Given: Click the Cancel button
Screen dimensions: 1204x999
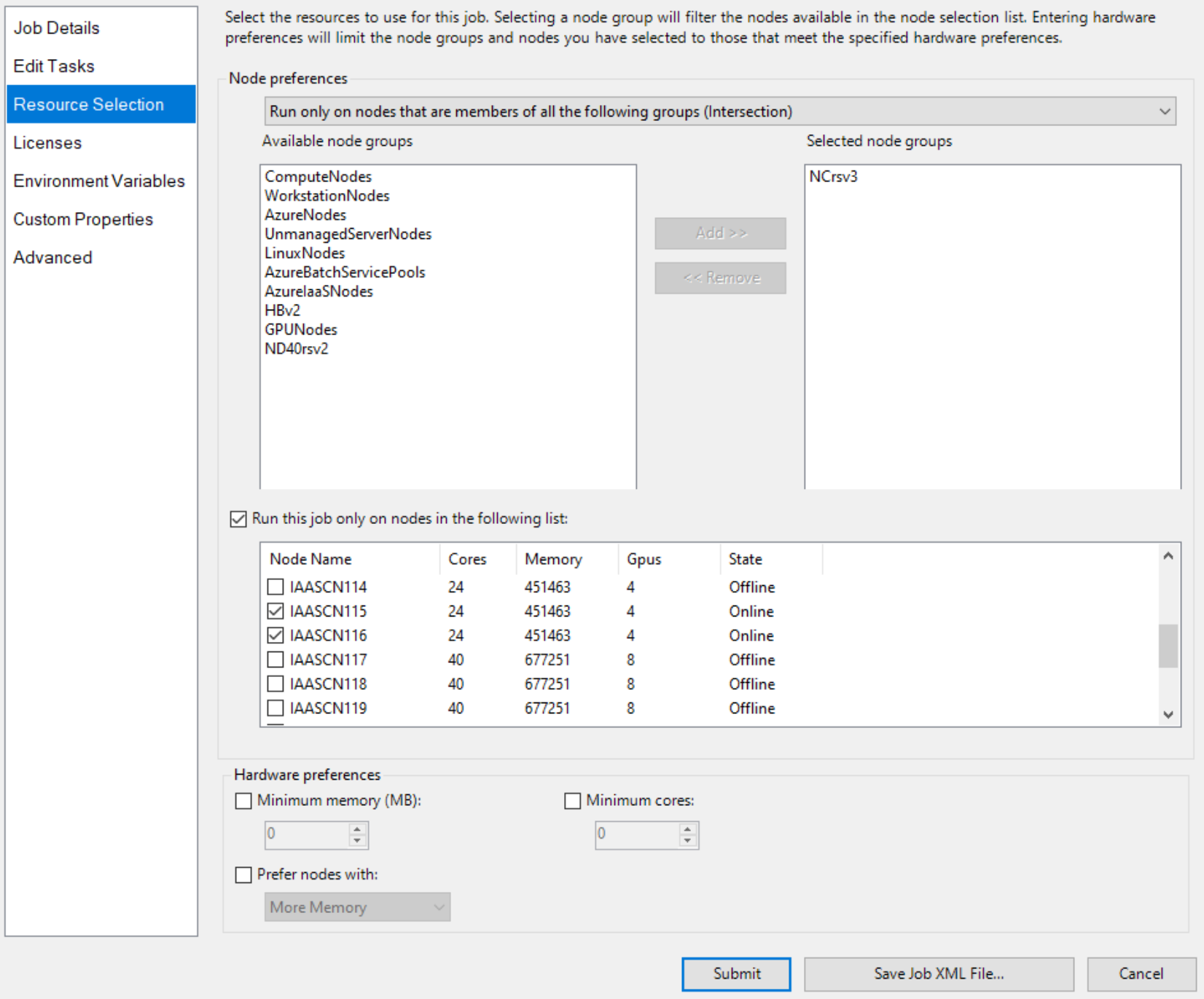Looking at the screenshot, I should click(1141, 974).
